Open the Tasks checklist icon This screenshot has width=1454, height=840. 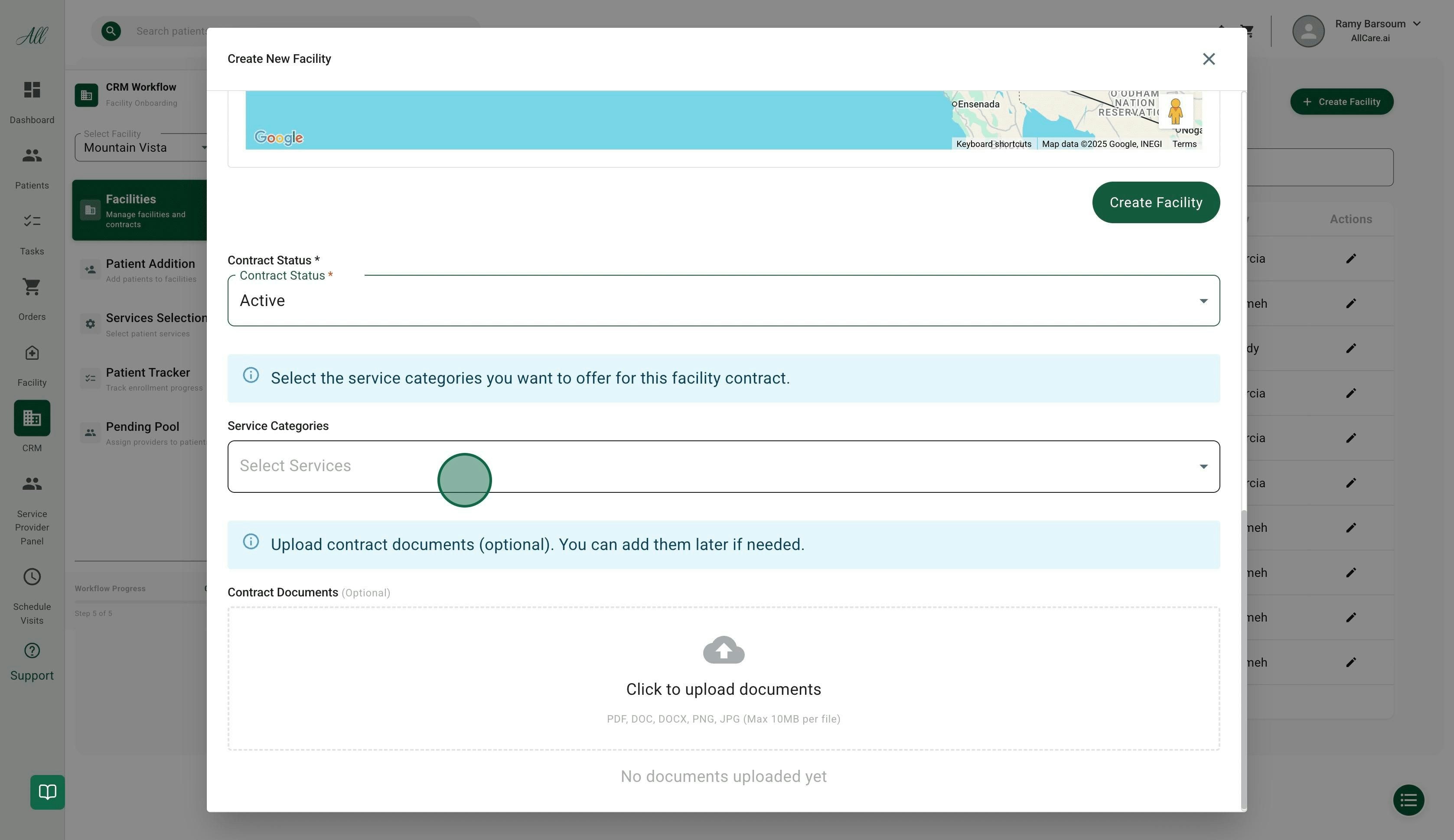click(32, 221)
